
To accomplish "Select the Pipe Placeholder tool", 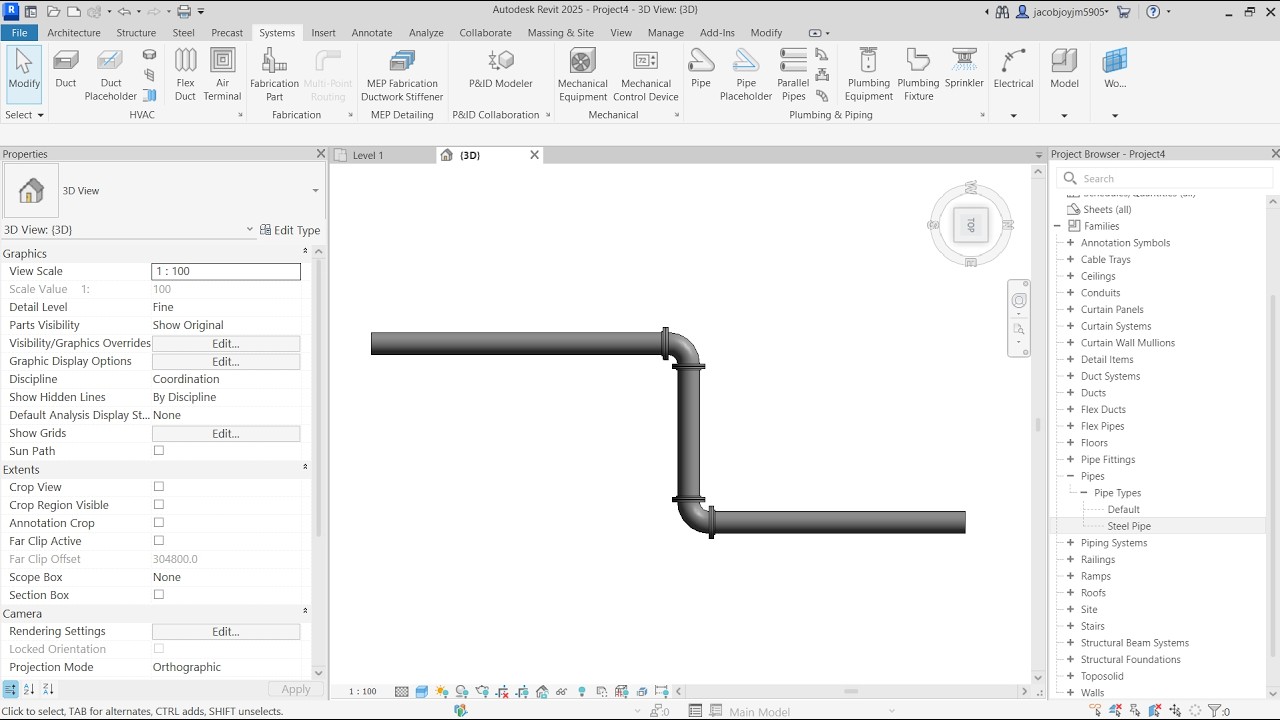I will 746,75.
